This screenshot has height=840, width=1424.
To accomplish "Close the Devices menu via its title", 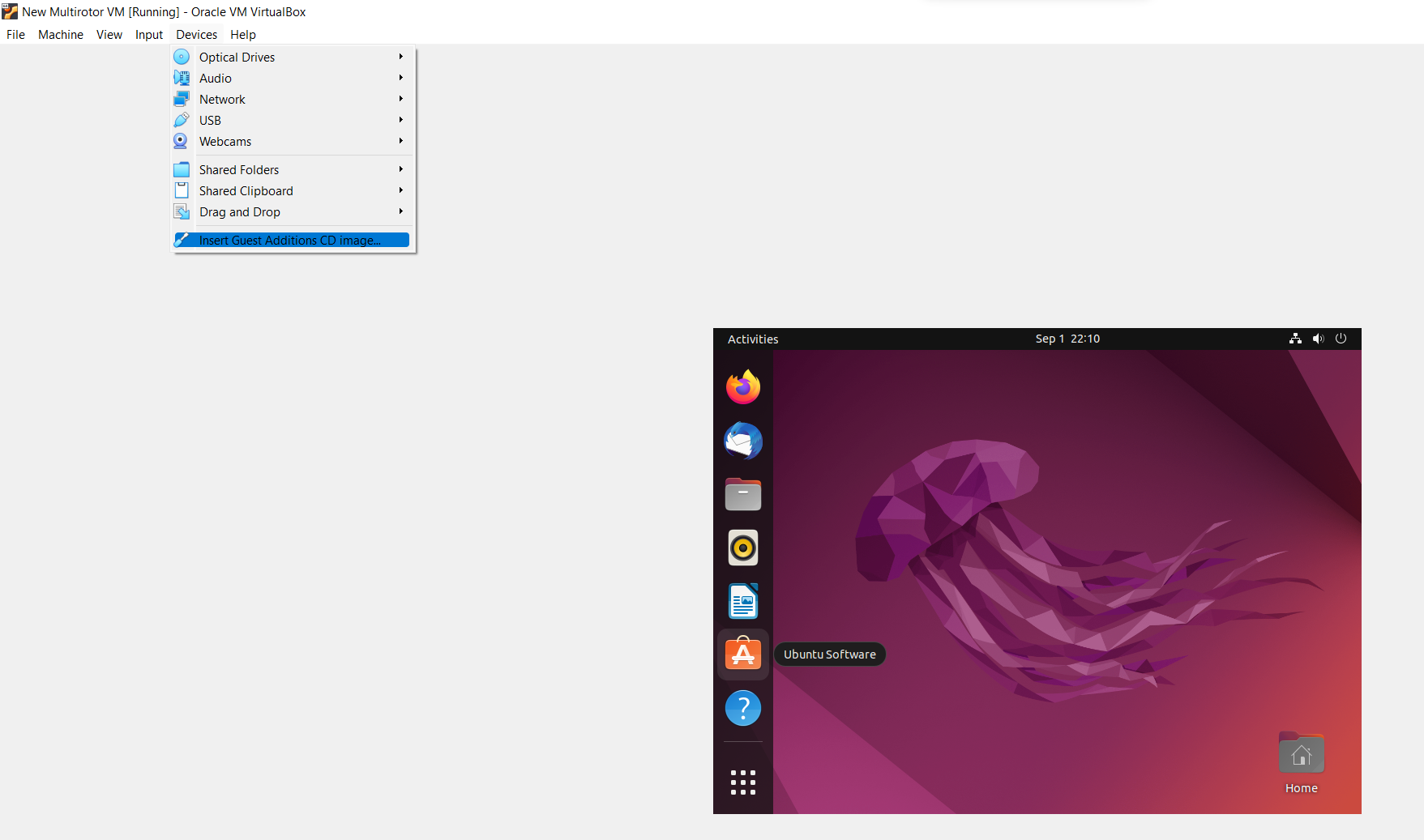I will point(197,34).
